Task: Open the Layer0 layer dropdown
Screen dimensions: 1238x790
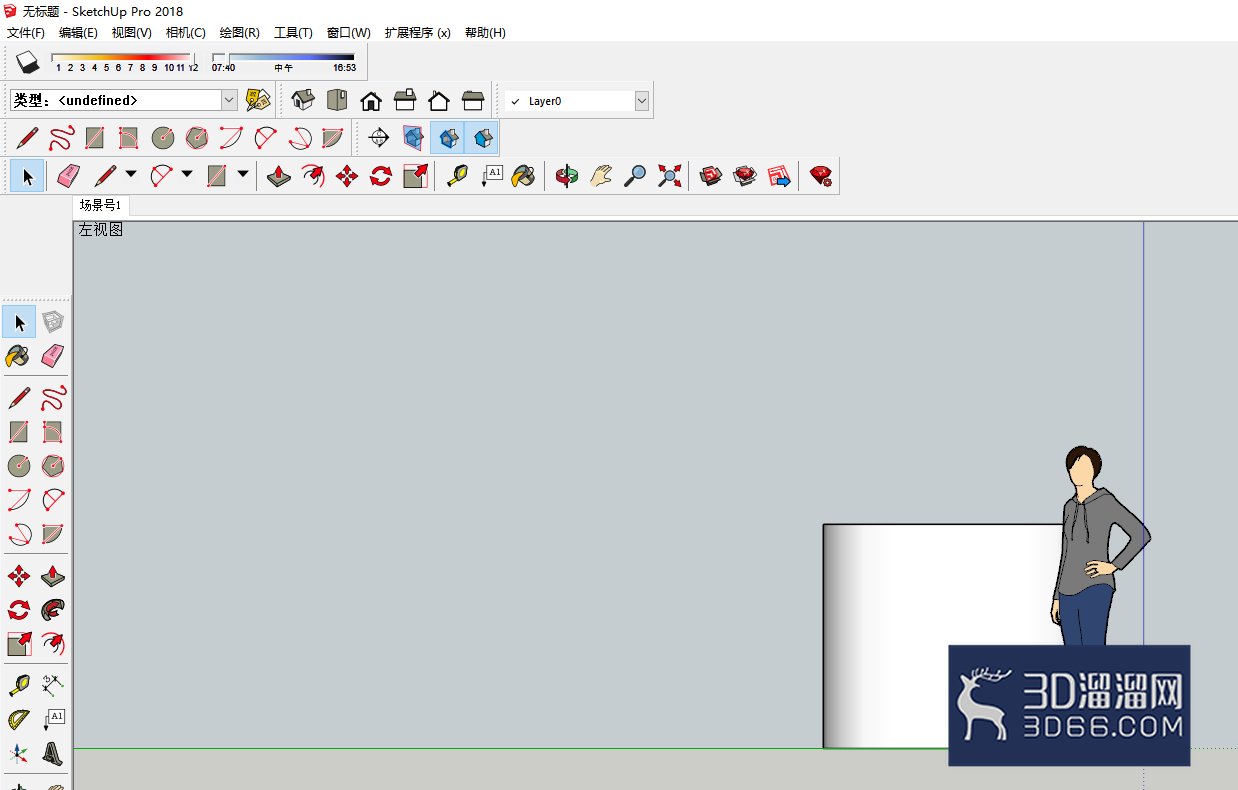Action: [x=577, y=101]
